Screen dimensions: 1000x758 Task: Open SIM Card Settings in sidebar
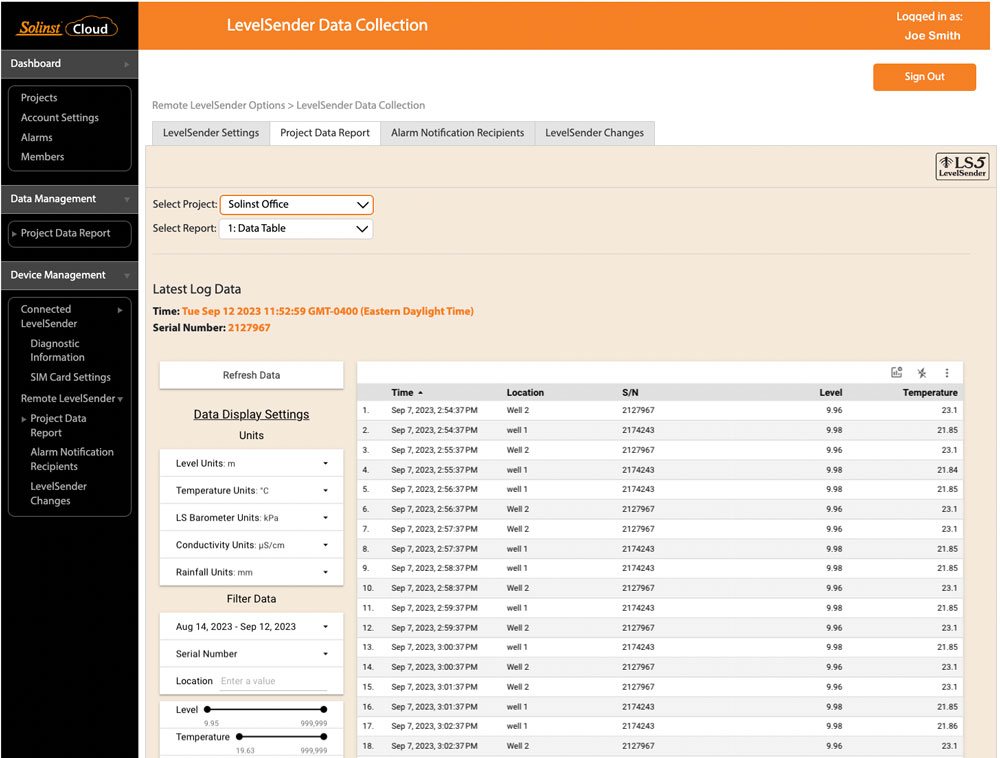[x=70, y=377]
